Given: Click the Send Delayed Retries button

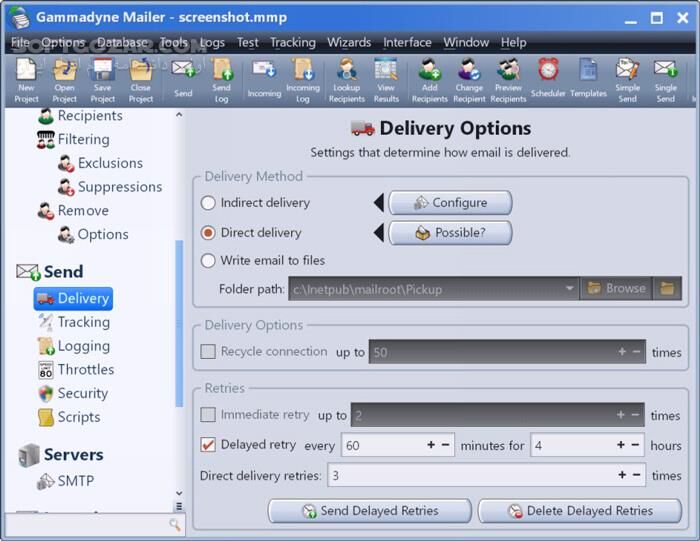Looking at the screenshot, I should 369,511.
